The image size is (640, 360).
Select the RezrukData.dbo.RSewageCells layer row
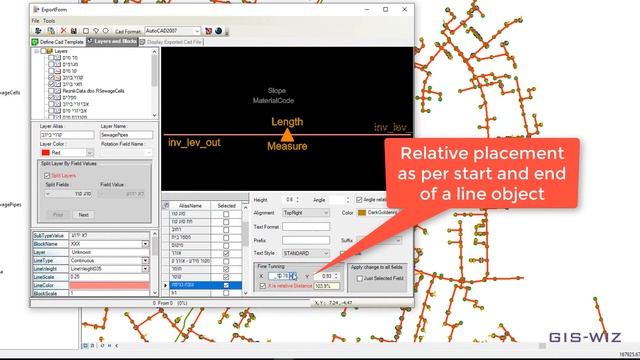tap(93, 91)
